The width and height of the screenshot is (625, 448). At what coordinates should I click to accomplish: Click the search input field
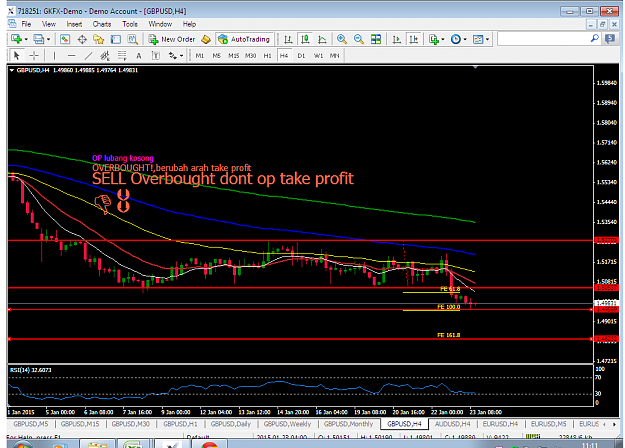[x=543, y=39]
